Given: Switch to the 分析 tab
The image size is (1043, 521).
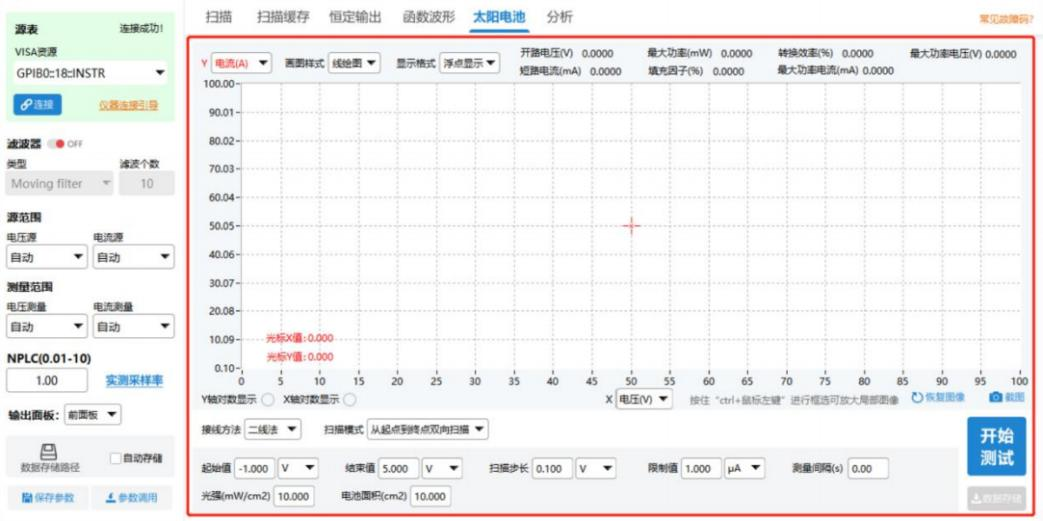Looking at the screenshot, I should tap(559, 17).
